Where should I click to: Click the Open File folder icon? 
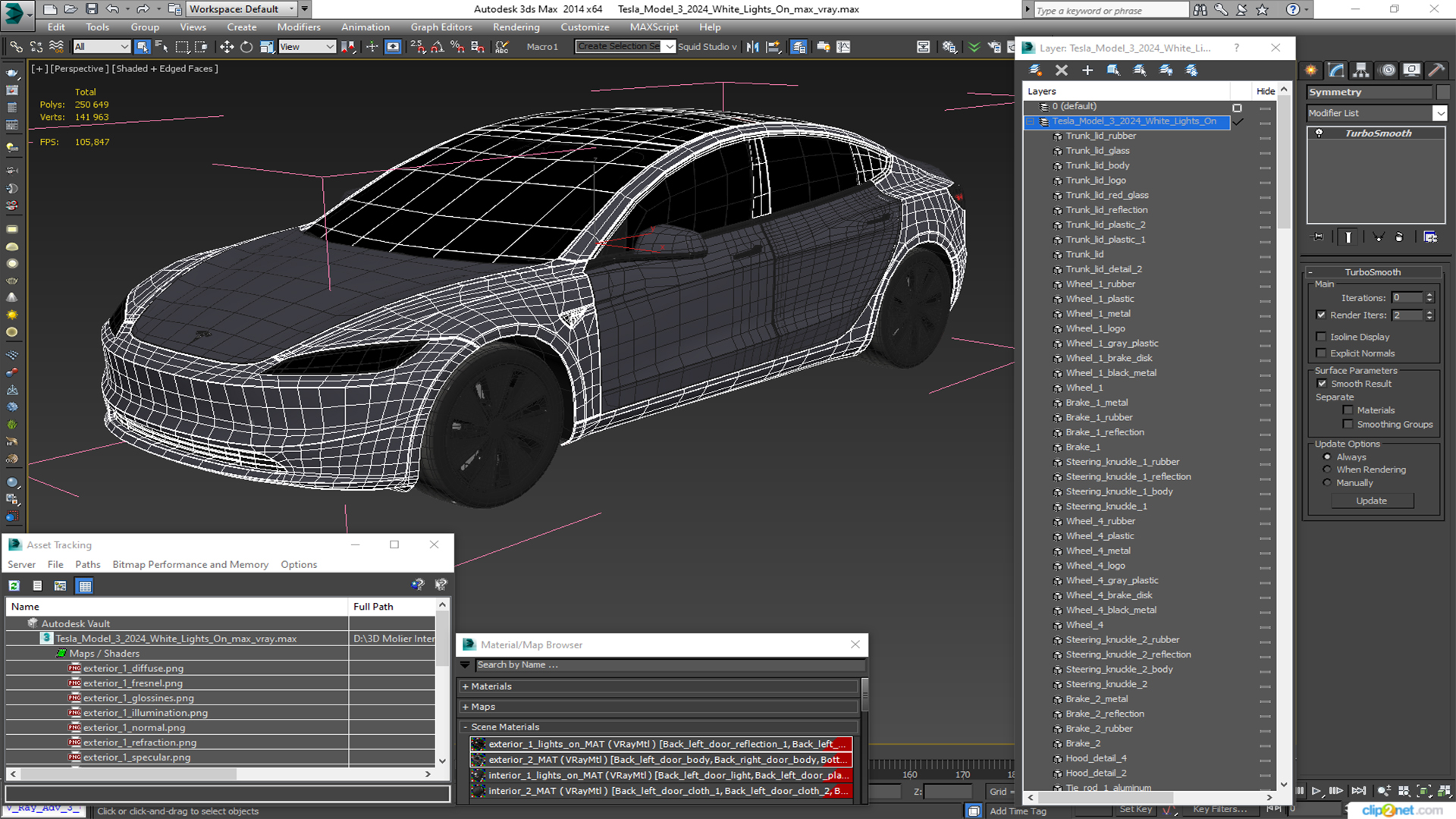click(x=71, y=9)
